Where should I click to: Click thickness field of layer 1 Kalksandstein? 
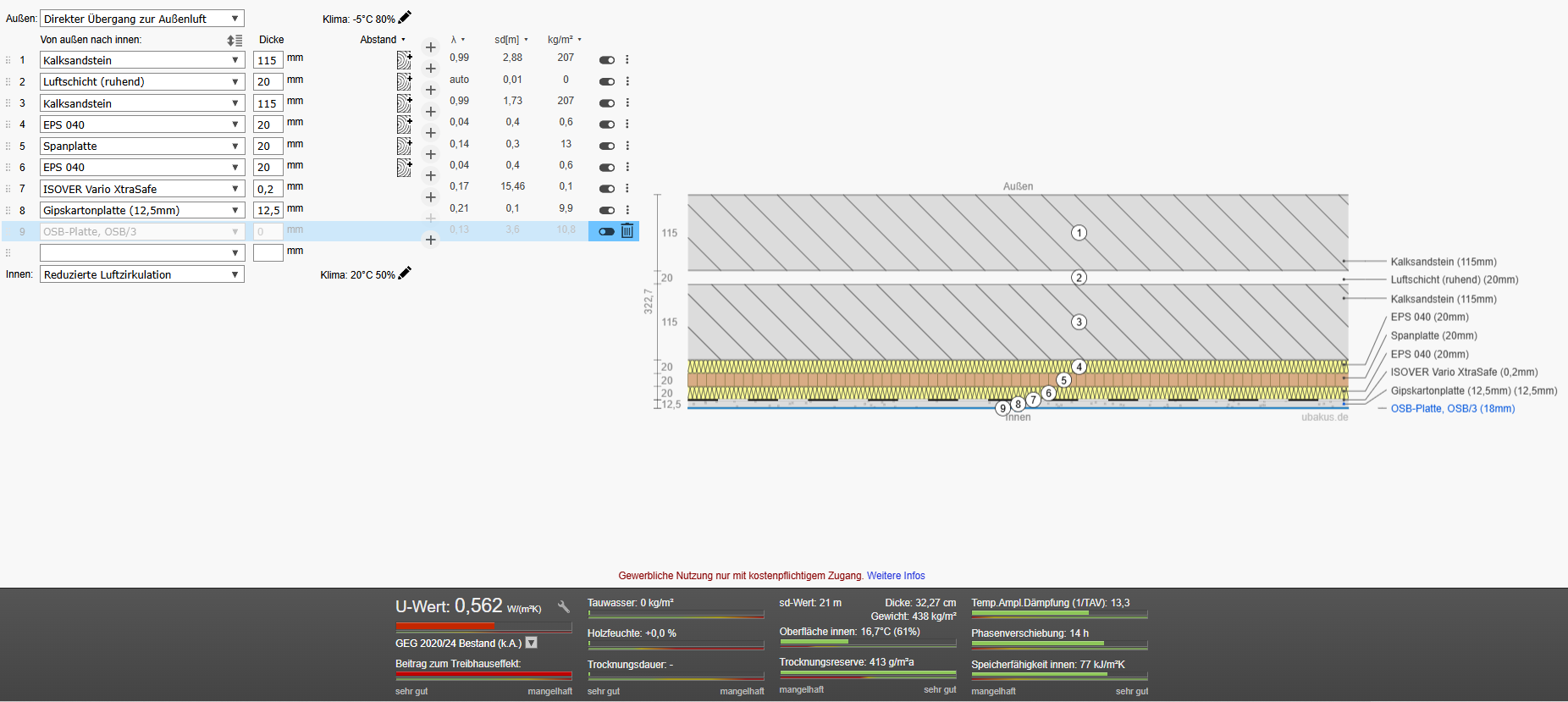tap(268, 60)
